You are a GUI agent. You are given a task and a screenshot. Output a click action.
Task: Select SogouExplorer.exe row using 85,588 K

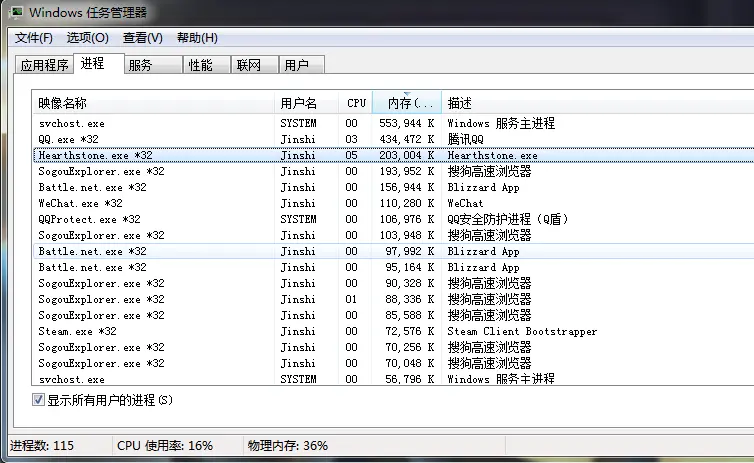point(393,315)
